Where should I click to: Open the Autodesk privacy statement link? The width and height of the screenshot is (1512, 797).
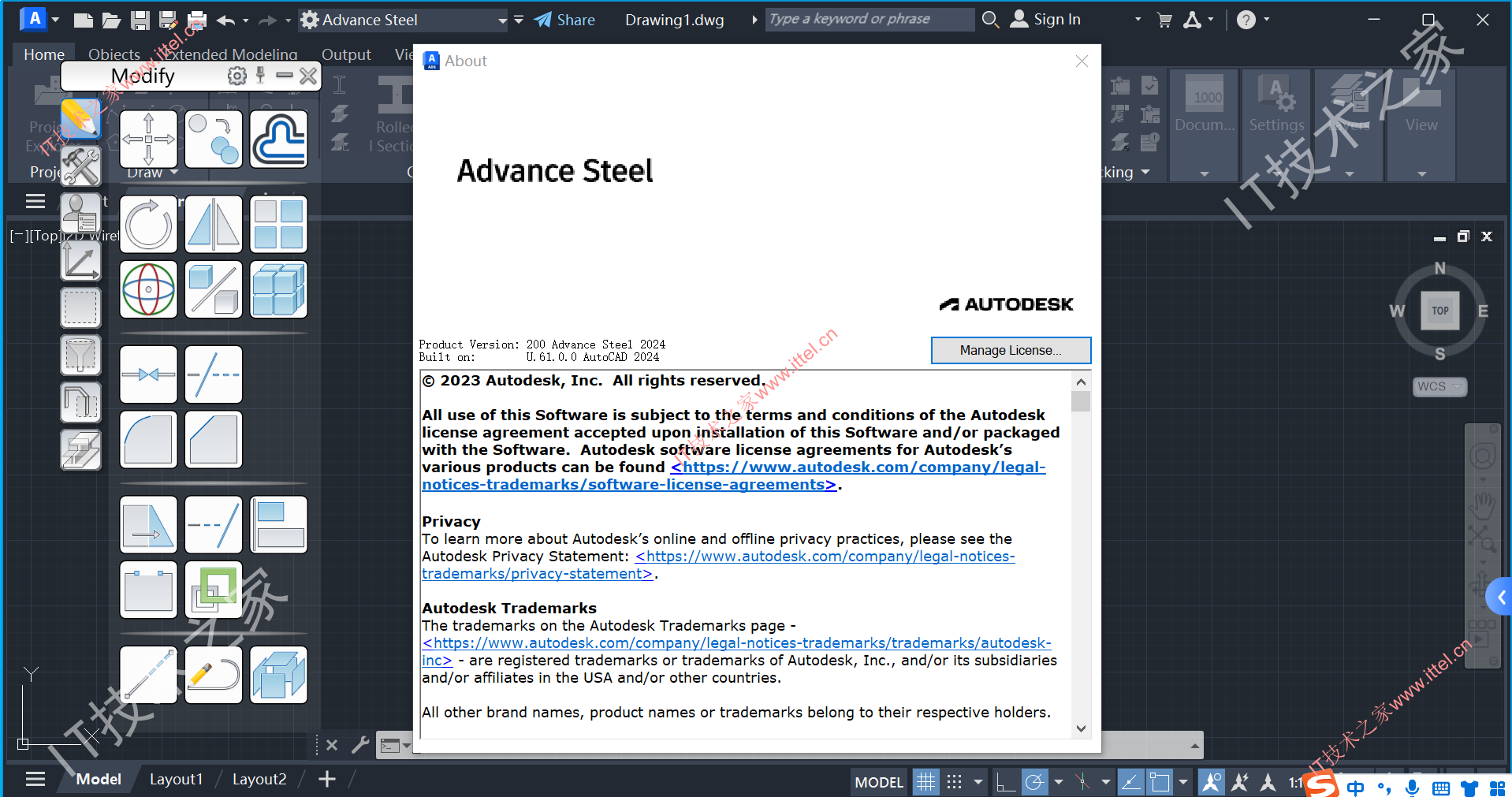pyautogui.click(x=718, y=564)
